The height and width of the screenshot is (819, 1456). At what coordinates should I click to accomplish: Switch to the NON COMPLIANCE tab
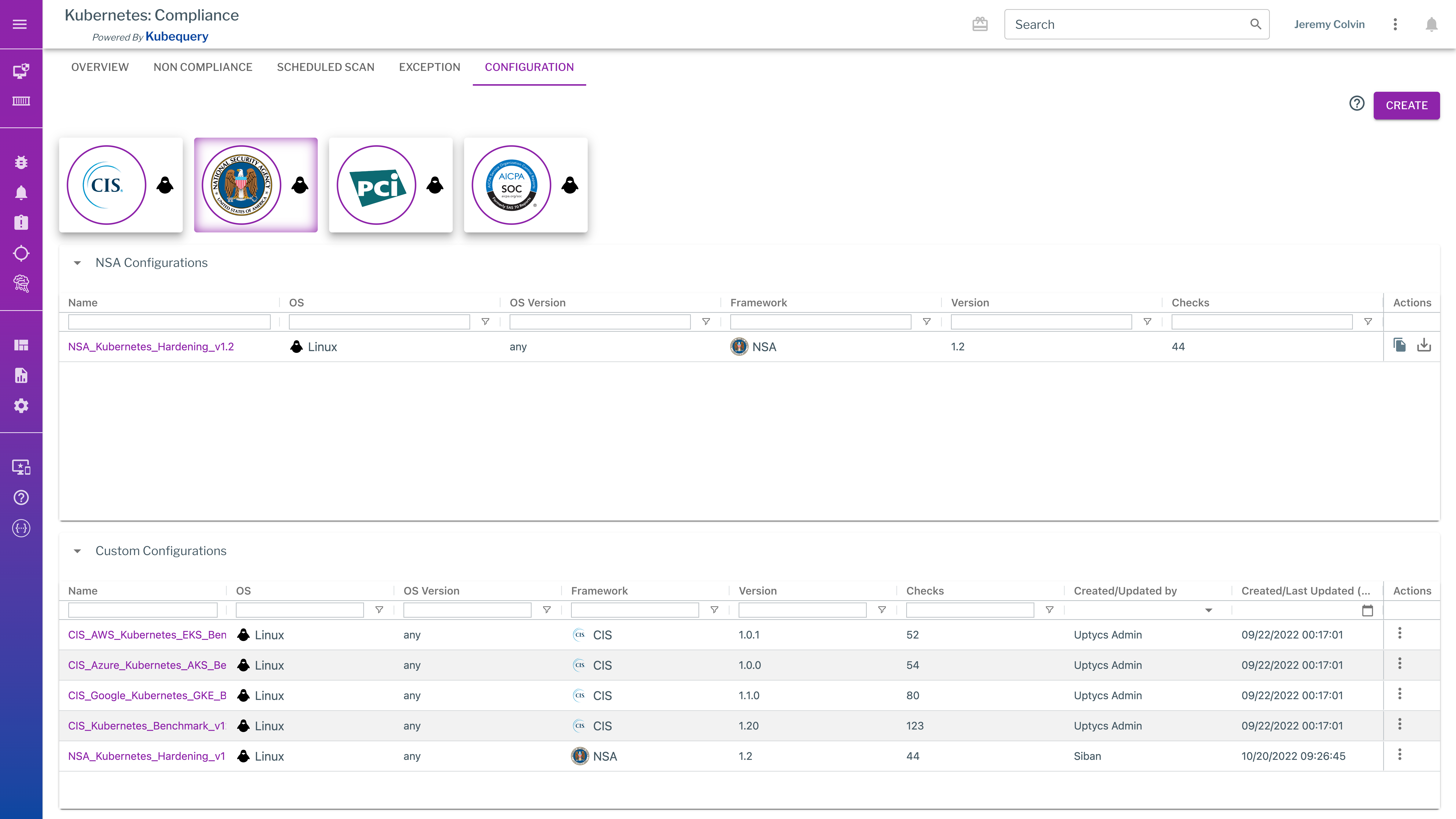[203, 67]
